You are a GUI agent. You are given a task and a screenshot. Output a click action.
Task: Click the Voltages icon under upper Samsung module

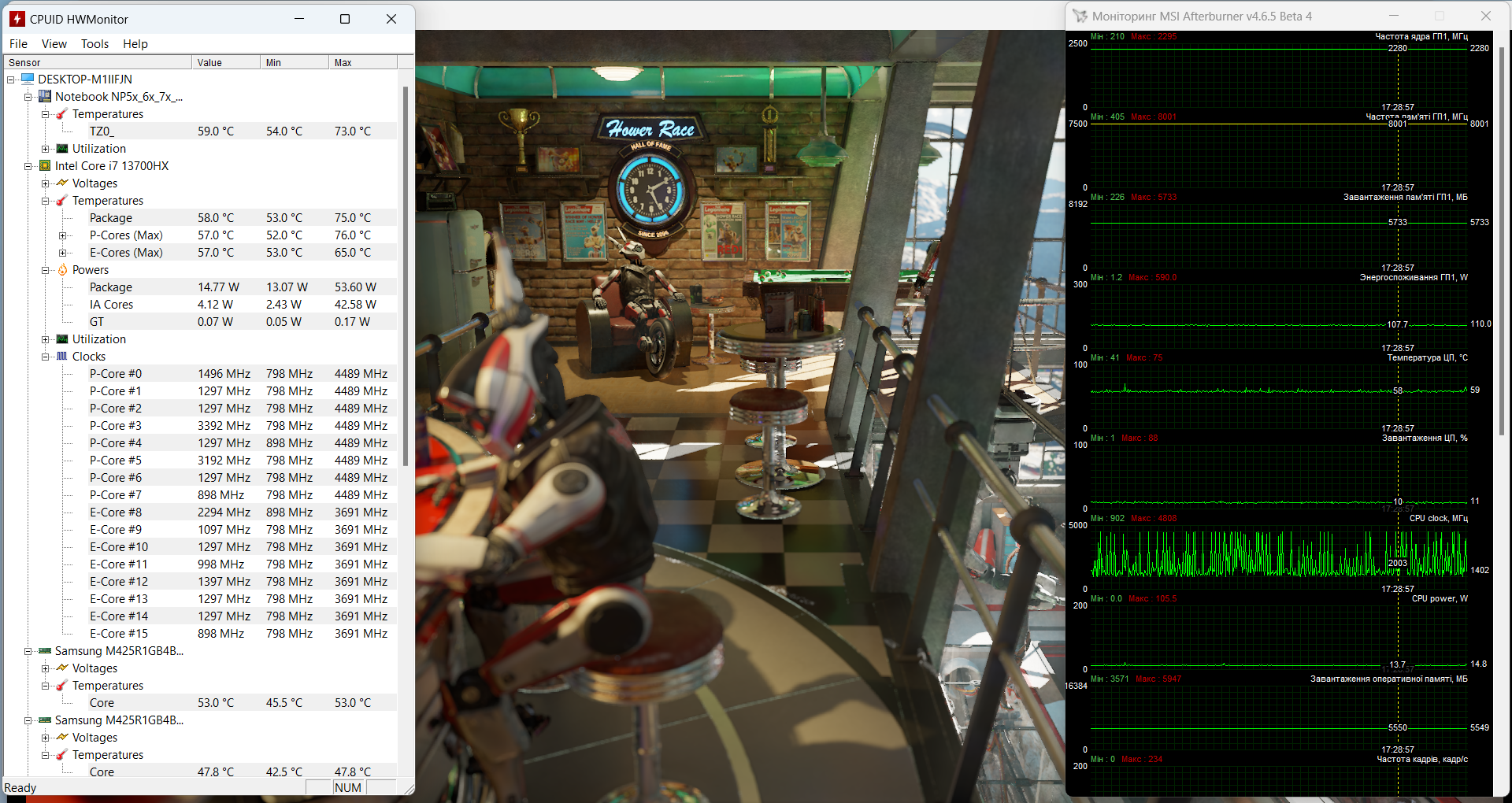[x=62, y=668]
